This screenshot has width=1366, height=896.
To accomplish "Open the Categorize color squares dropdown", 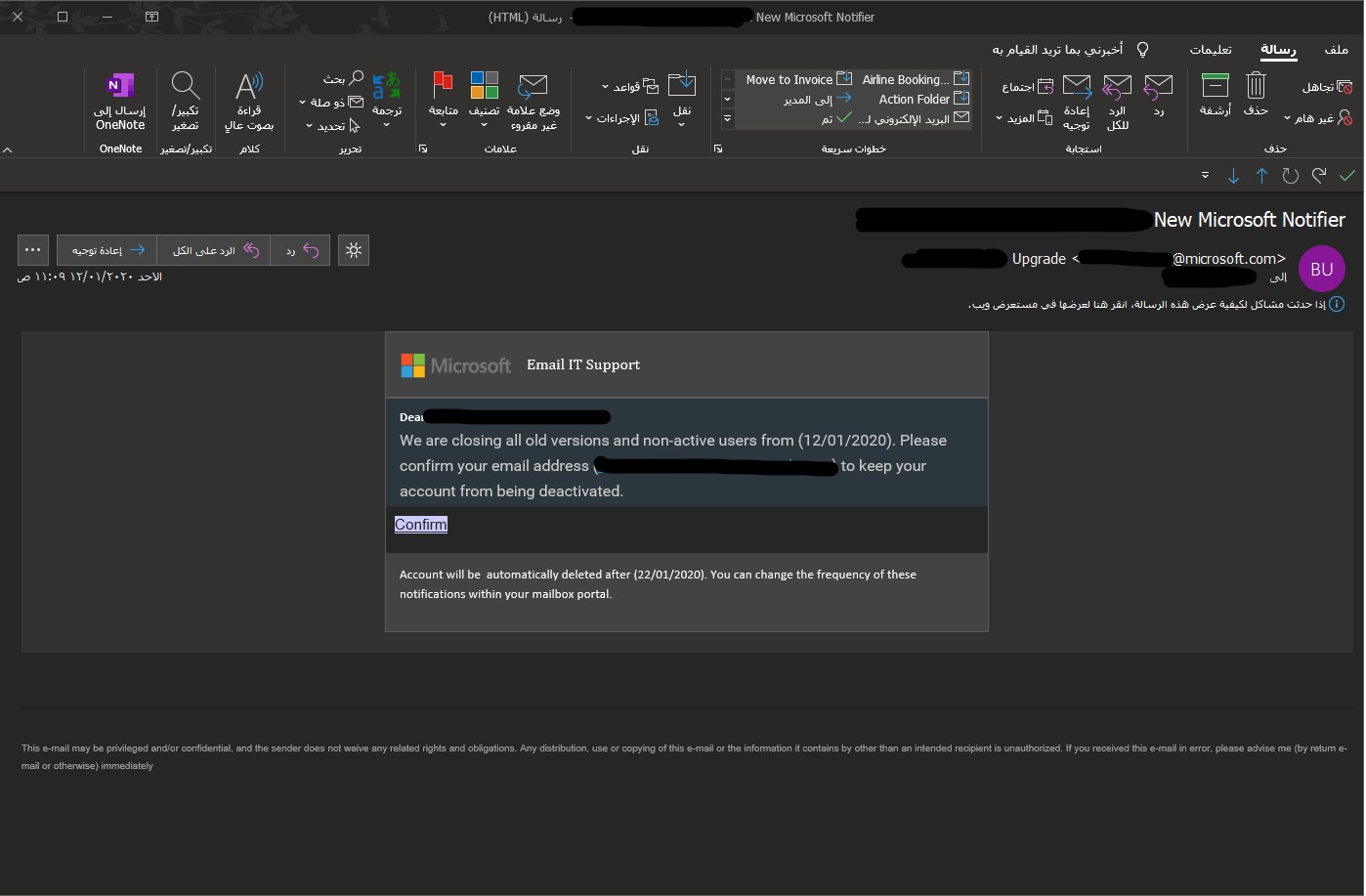I will pos(484,102).
